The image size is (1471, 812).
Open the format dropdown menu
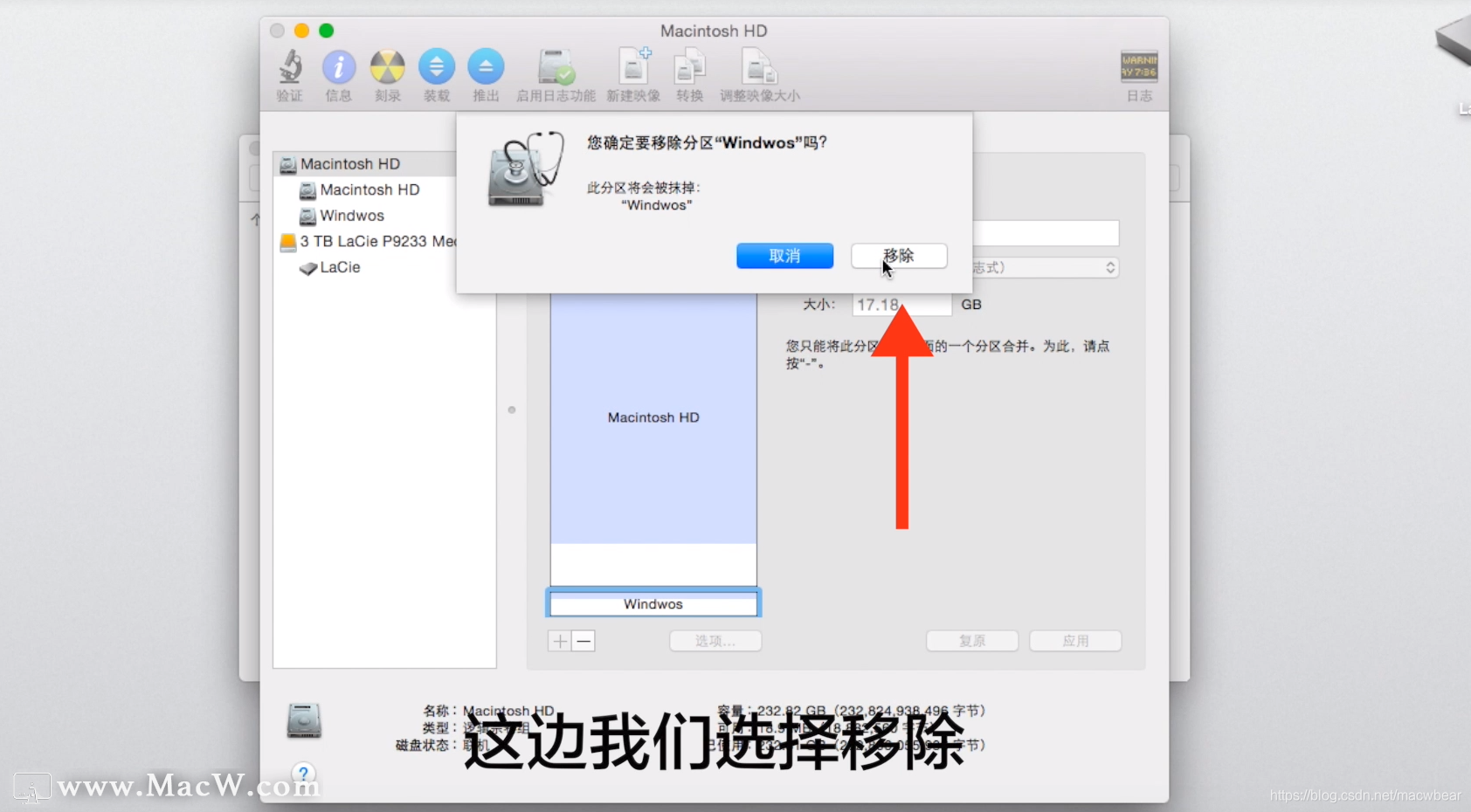(1046, 267)
